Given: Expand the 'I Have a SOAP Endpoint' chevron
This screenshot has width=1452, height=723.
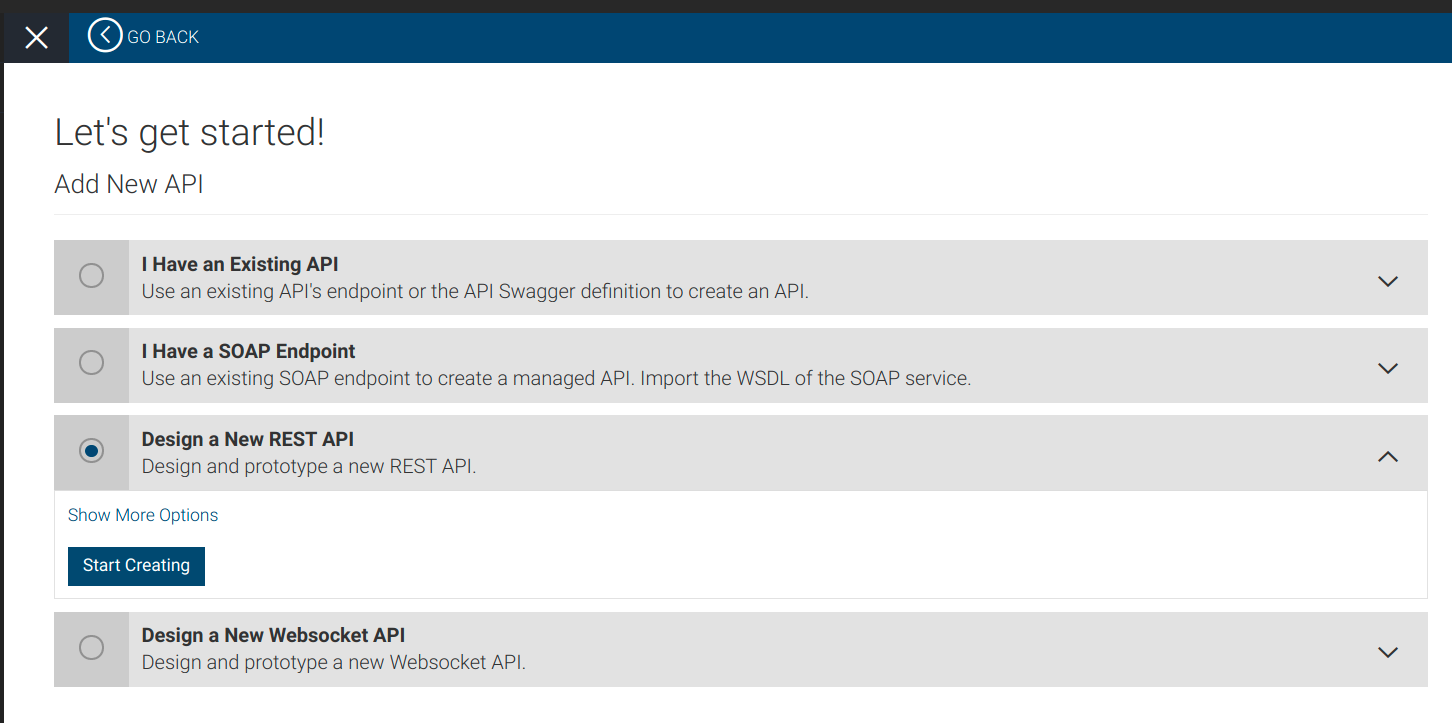Looking at the screenshot, I should [x=1388, y=368].
